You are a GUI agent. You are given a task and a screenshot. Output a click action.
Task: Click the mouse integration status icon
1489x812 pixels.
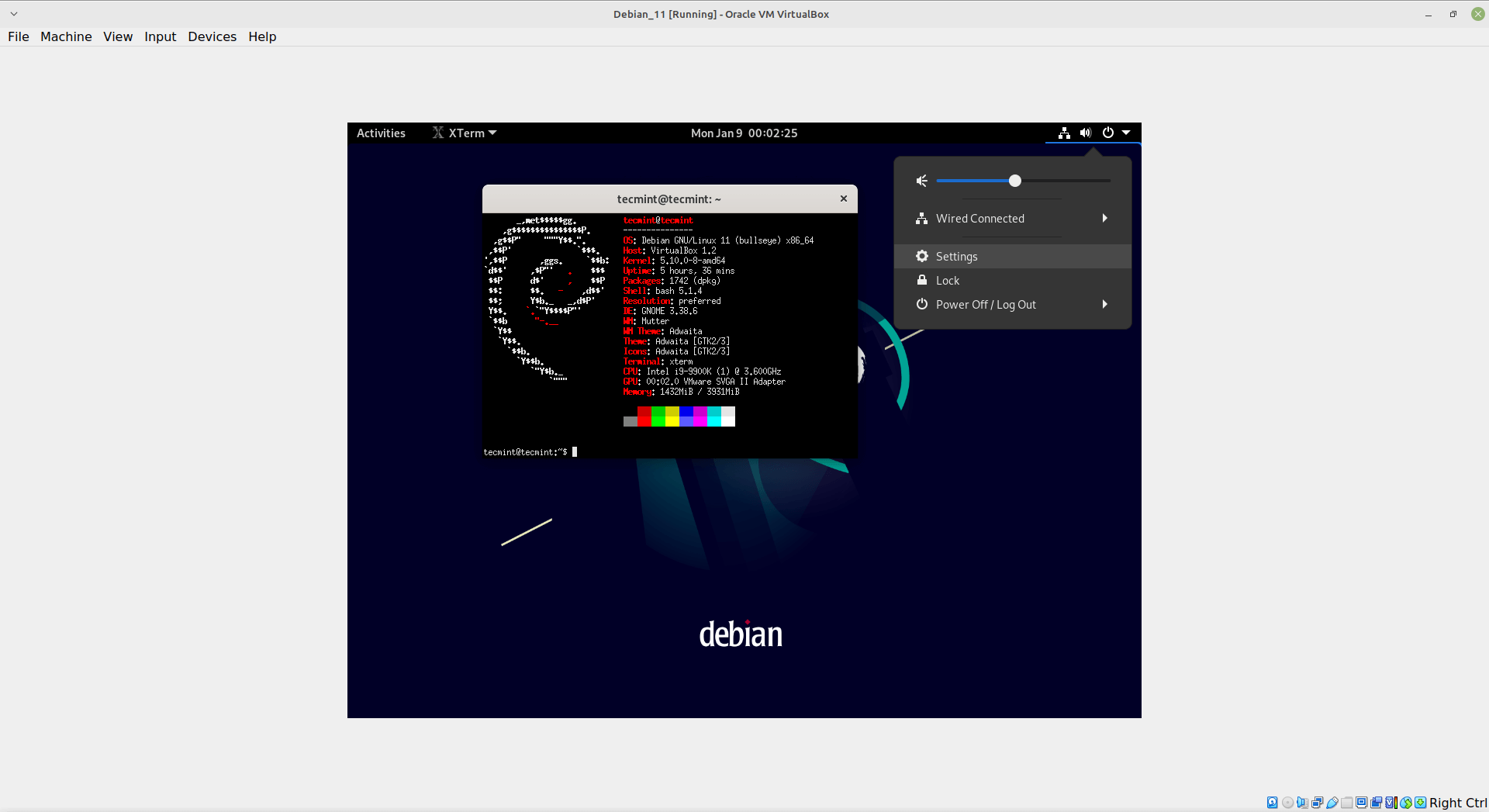tap(1406, 803)
